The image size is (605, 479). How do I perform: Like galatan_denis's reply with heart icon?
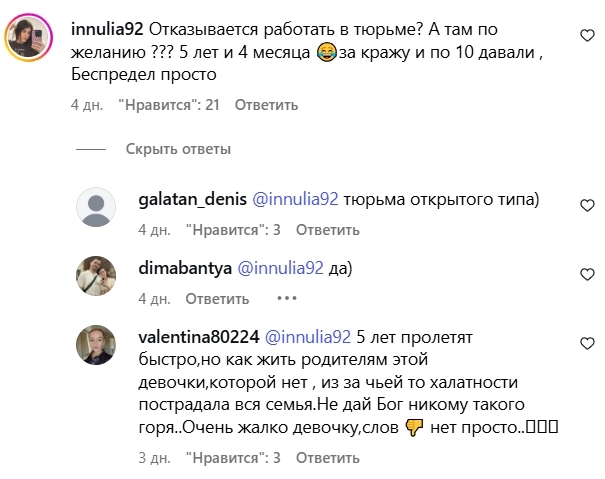[589, 205]
